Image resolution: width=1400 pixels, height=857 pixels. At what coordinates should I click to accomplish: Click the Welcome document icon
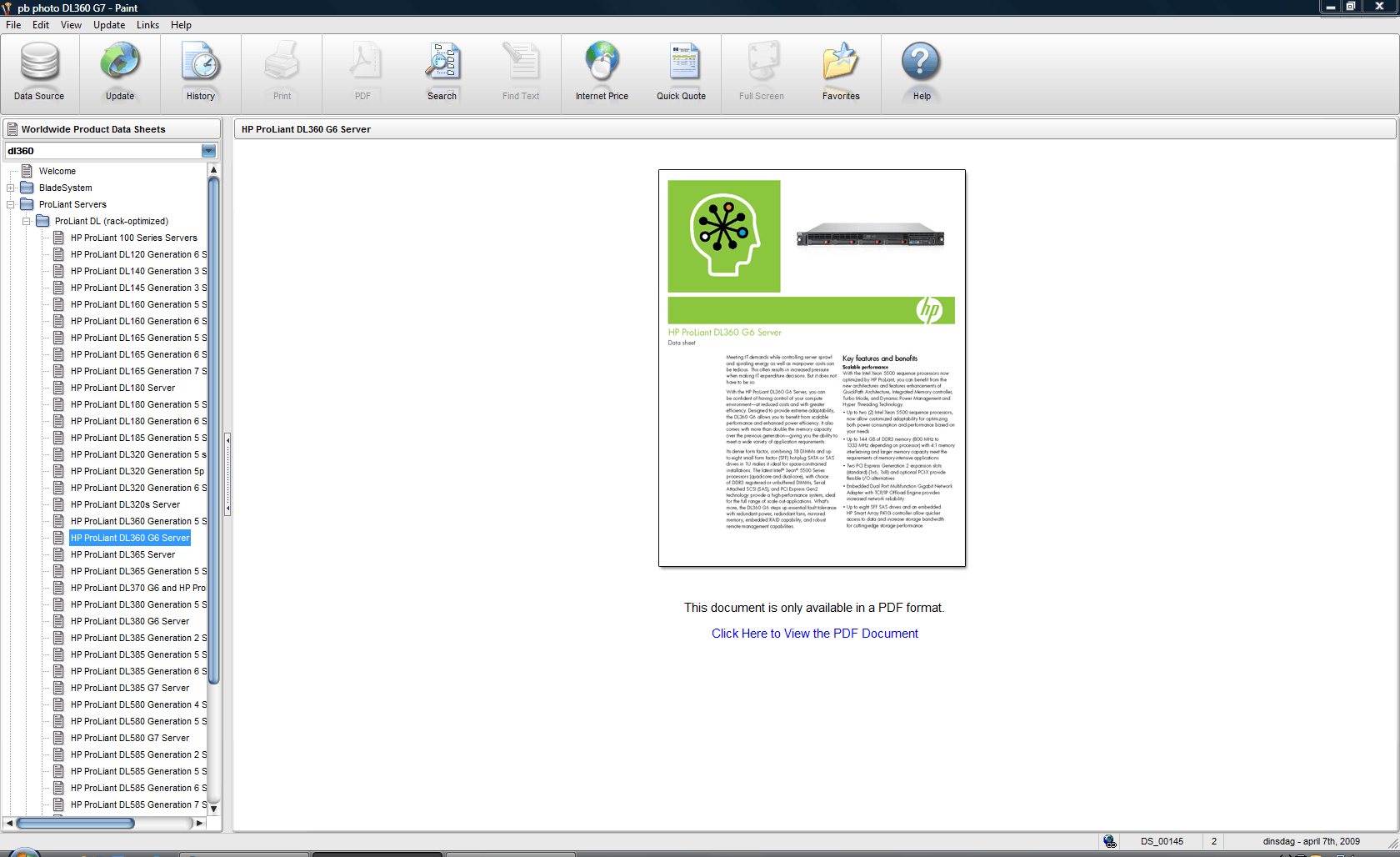pos(27,171)
